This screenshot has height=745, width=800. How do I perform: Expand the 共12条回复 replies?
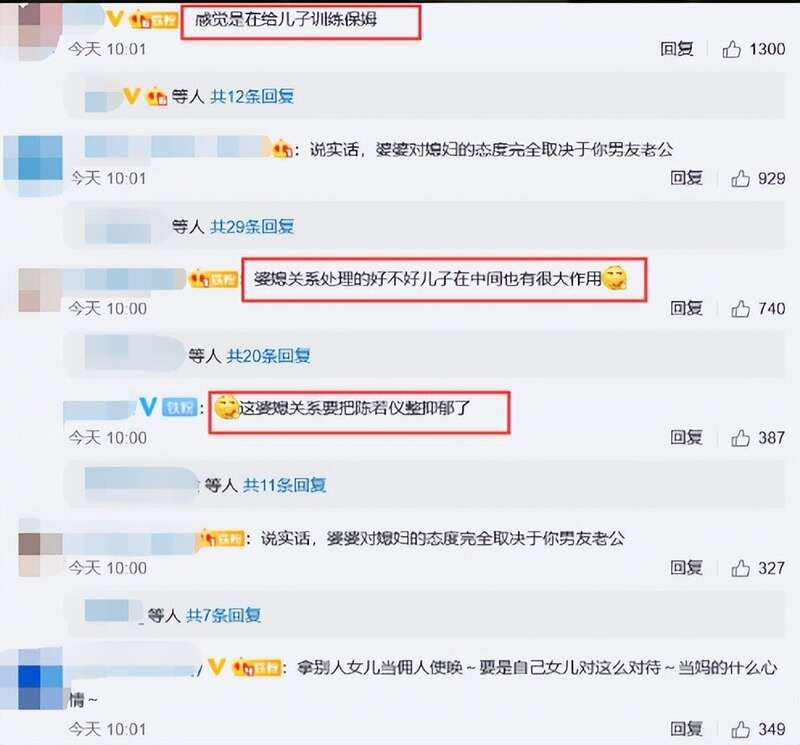coord(252,96)
